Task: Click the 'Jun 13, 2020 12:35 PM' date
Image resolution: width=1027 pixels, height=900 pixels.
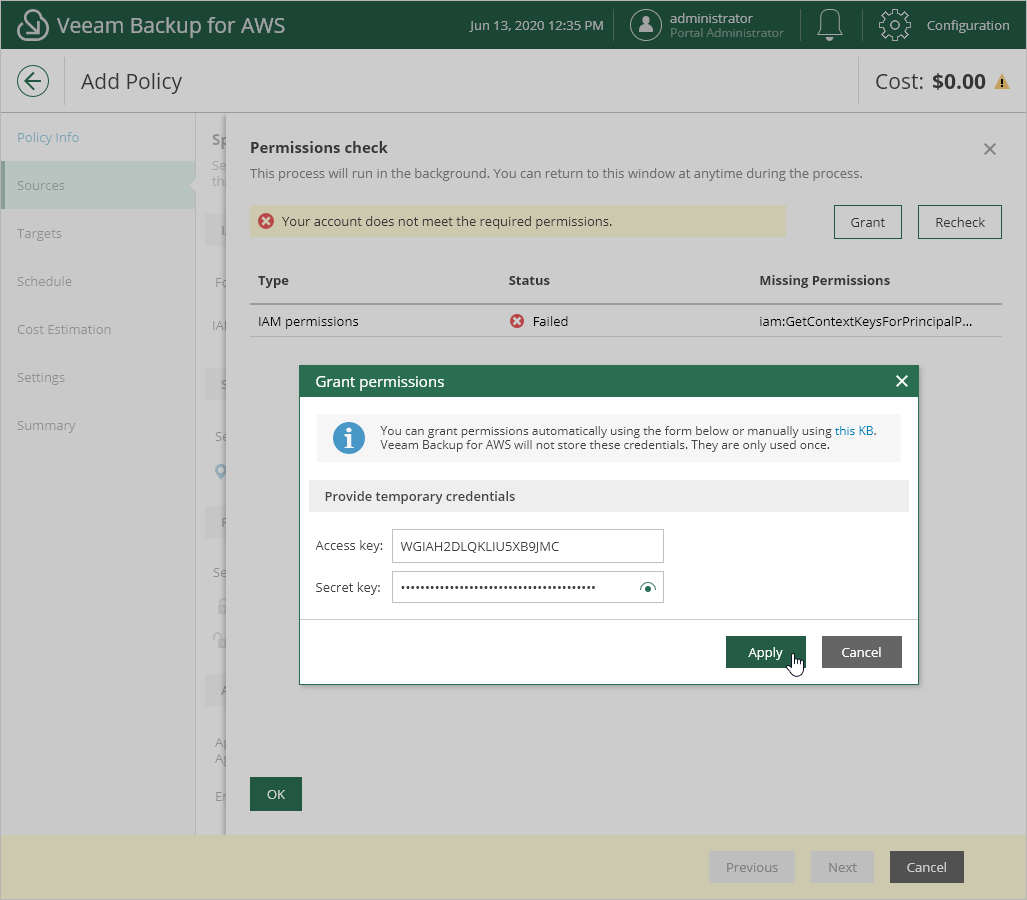Action: (536, 26)
